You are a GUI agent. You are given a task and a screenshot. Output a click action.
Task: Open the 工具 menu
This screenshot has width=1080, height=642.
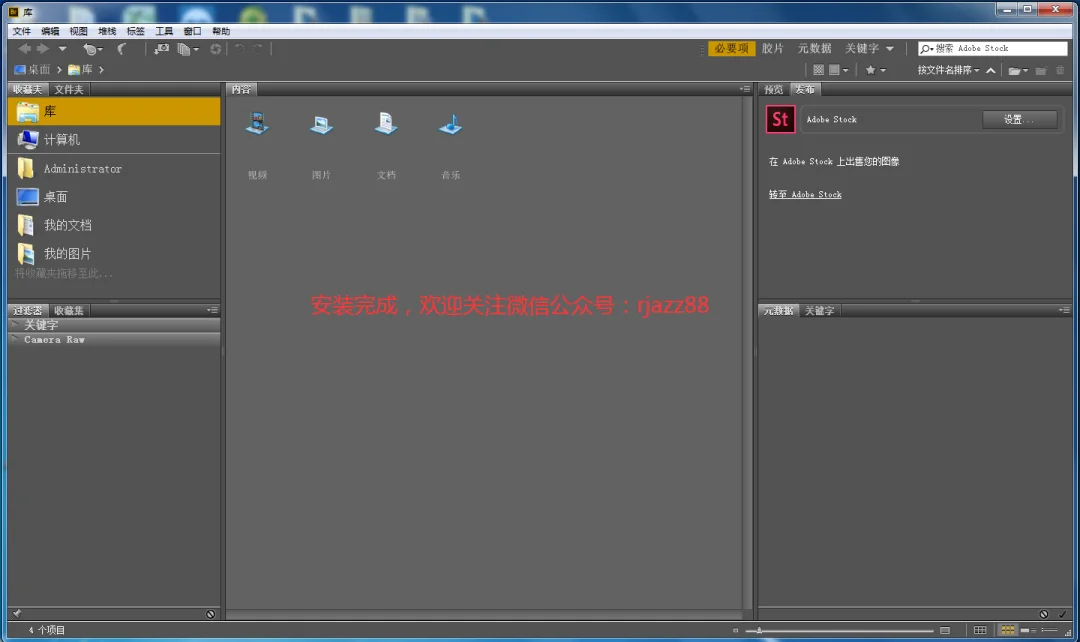coord(164,31)
